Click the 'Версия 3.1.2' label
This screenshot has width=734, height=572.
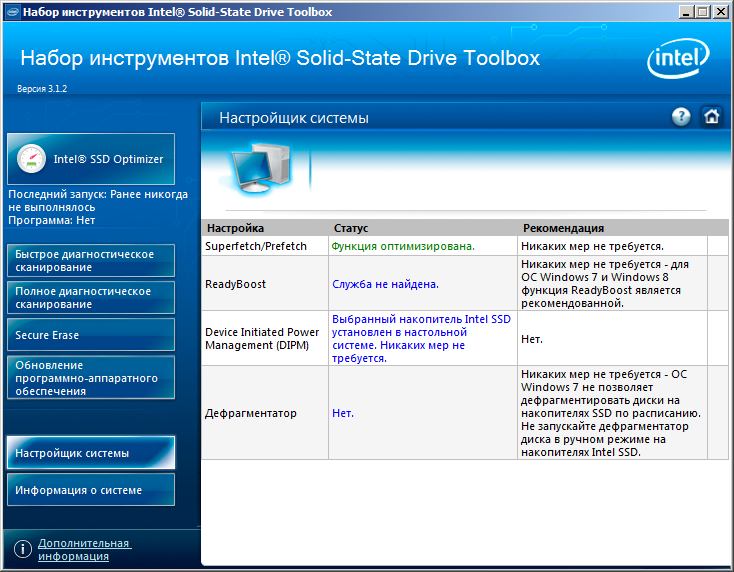pyautogui.click(x=42, y=89)
